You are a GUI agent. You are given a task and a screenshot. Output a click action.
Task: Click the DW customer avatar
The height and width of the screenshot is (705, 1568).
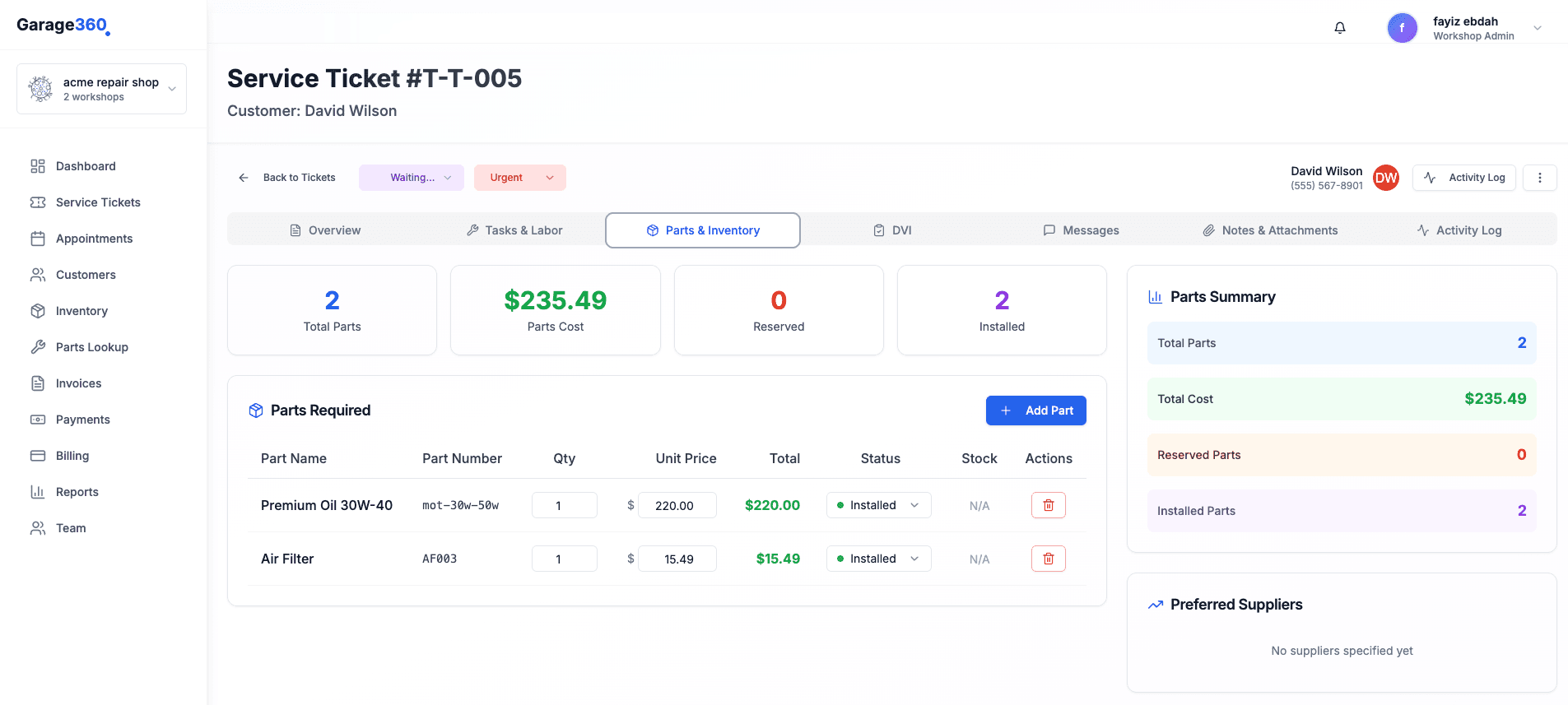[1386, 178]
